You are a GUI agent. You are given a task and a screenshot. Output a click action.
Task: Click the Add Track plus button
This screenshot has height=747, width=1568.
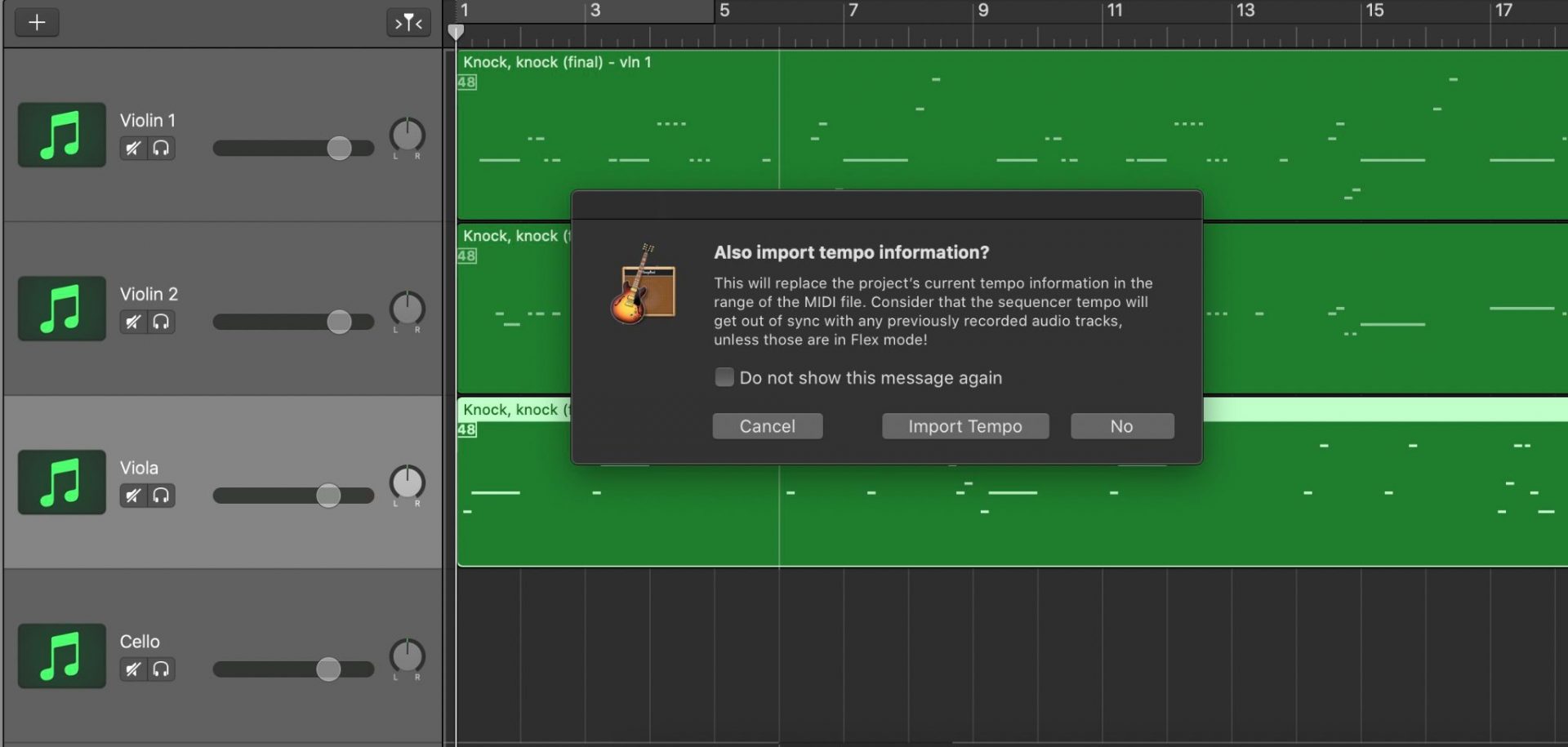36,22
